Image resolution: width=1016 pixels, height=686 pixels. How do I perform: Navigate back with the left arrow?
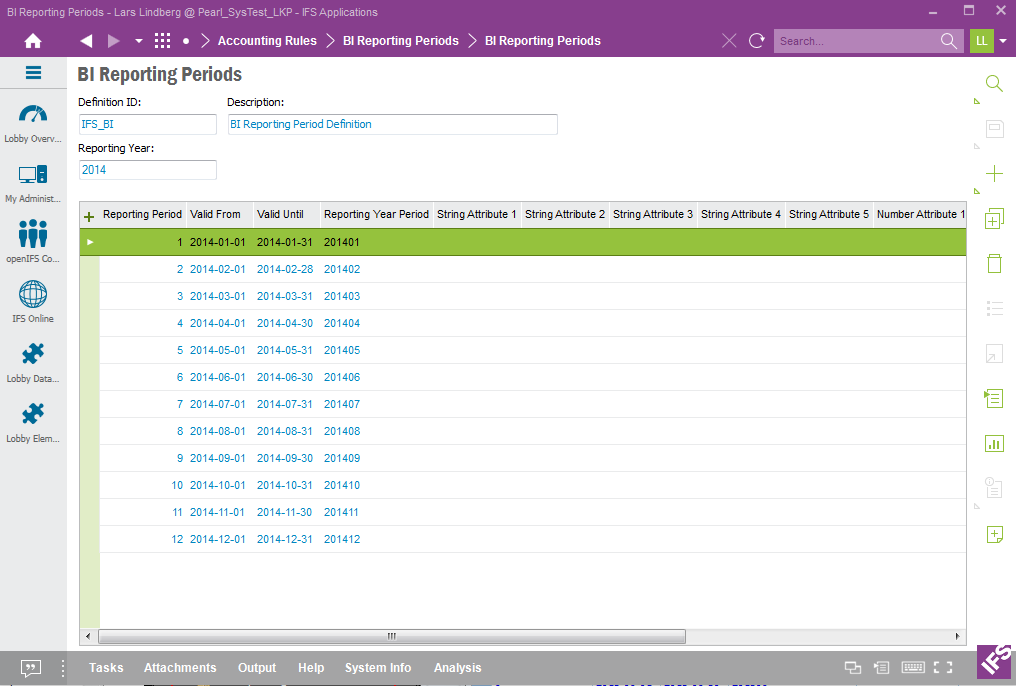point(86,41)
